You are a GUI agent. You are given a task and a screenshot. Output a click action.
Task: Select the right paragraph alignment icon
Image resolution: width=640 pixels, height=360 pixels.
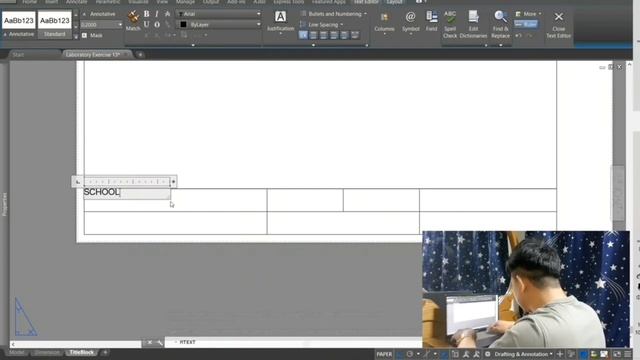(x=334, y=36)
